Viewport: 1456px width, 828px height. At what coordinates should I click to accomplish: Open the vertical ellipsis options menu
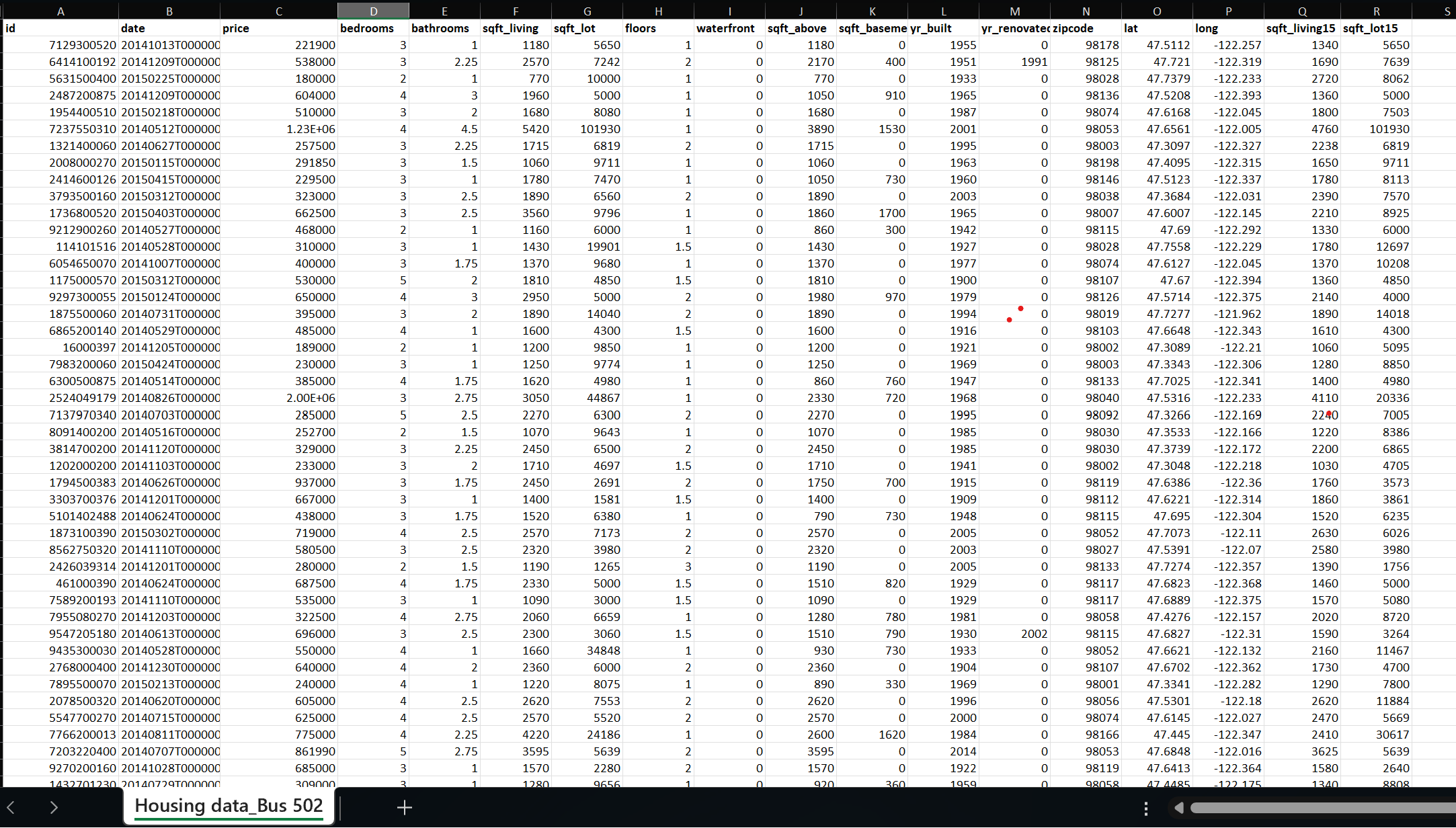point(1146,808)
